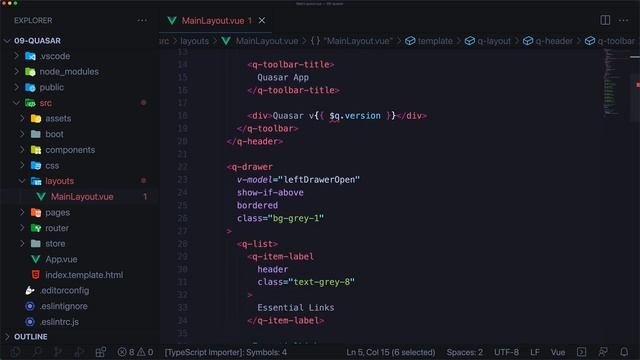The image size is (640, 360).
Task: Open the .eslintignore file
Action: point(63,306)
